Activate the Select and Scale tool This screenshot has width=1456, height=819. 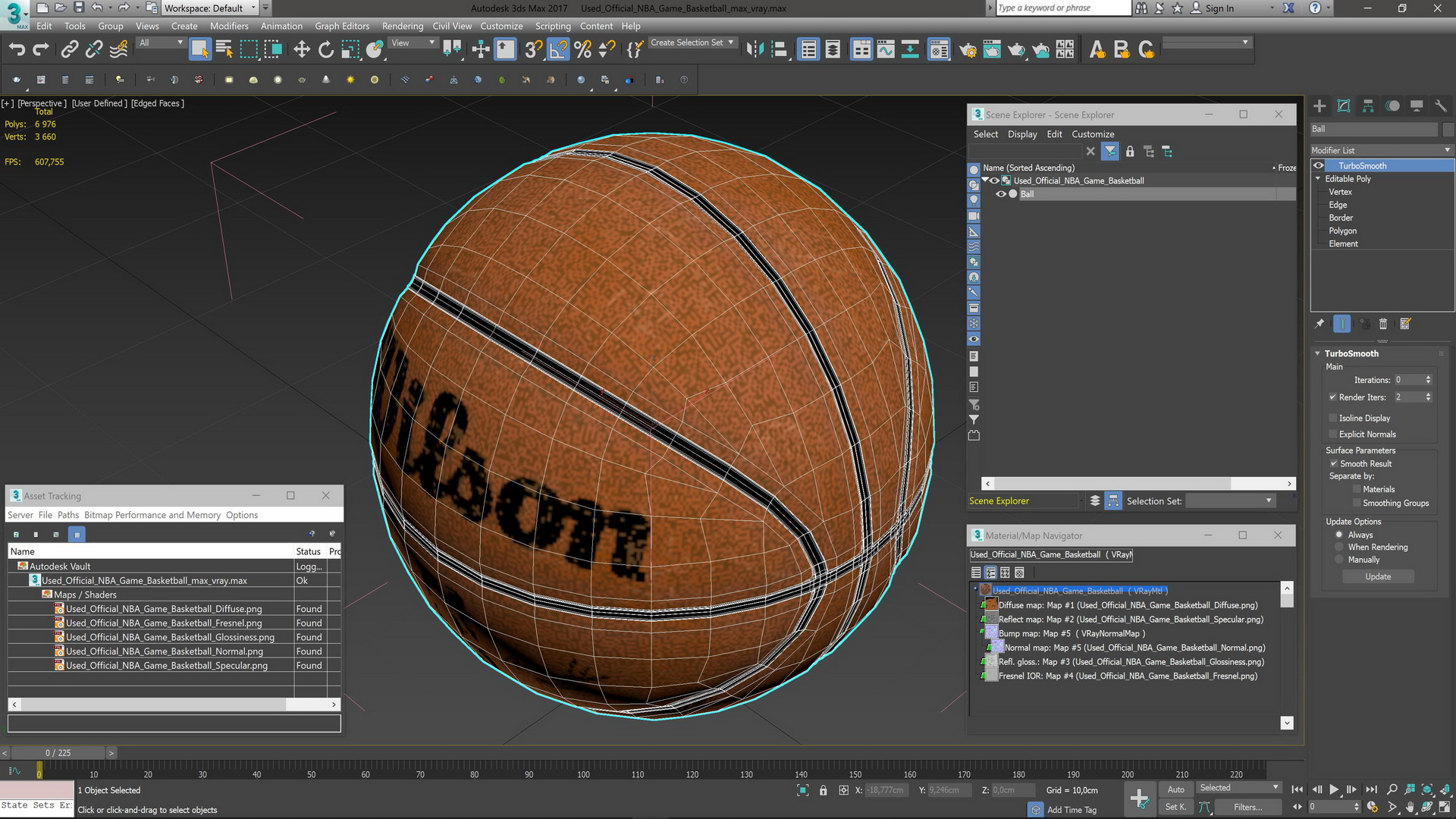click(350, 50)
